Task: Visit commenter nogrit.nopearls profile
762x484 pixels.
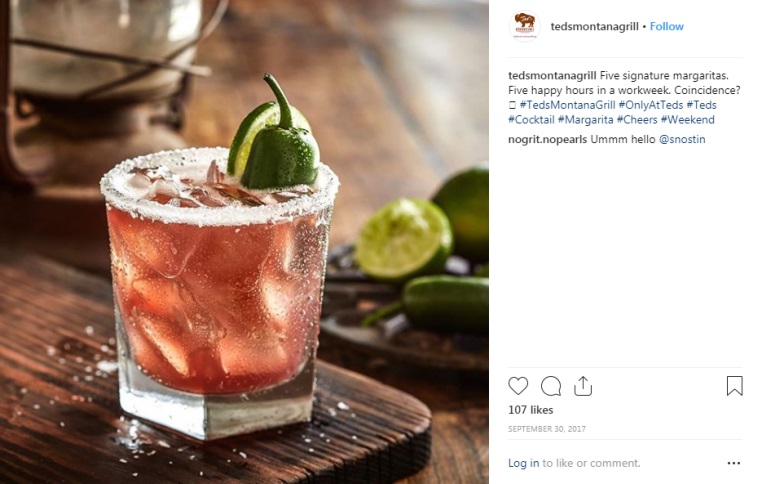Action: 548,139
